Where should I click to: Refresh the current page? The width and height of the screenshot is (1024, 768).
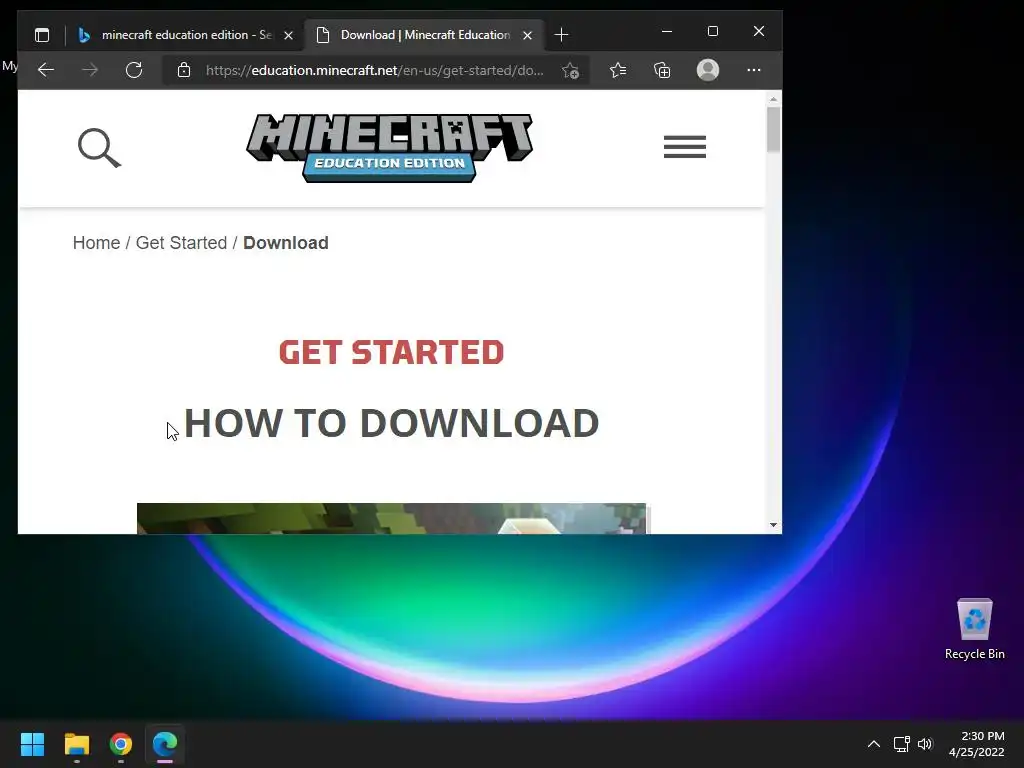[134, 70]
